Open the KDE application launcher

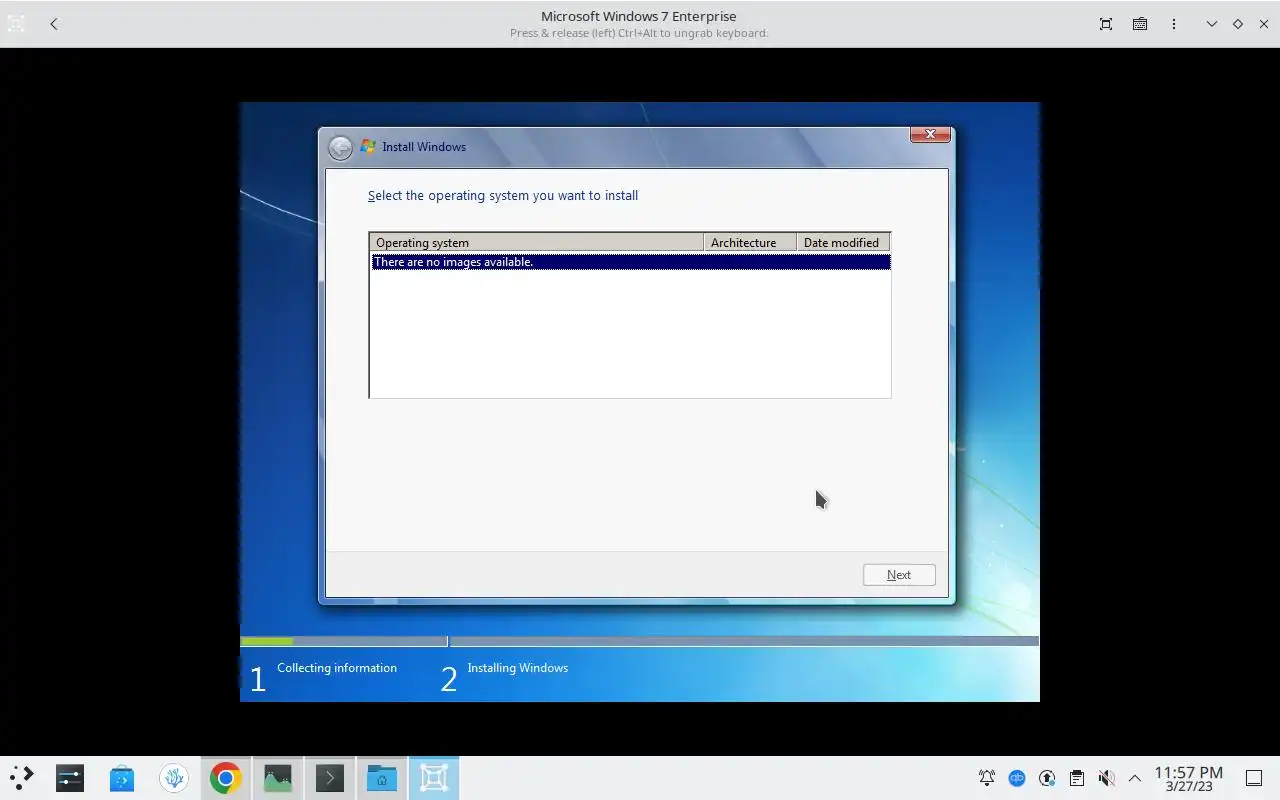click(22, 778)
